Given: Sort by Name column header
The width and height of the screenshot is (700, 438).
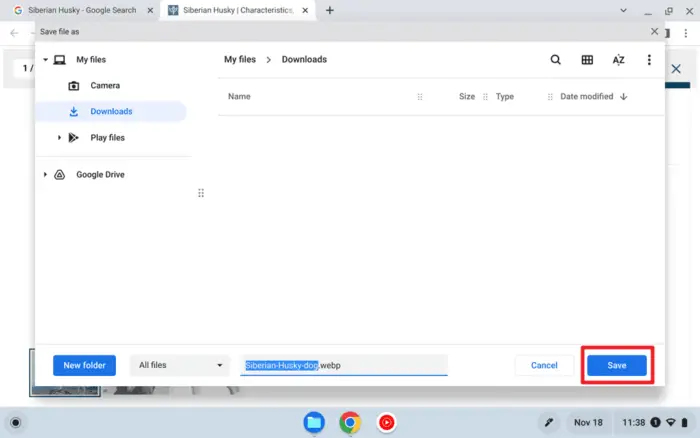Looking at the screenshot, I should point(239,96).
